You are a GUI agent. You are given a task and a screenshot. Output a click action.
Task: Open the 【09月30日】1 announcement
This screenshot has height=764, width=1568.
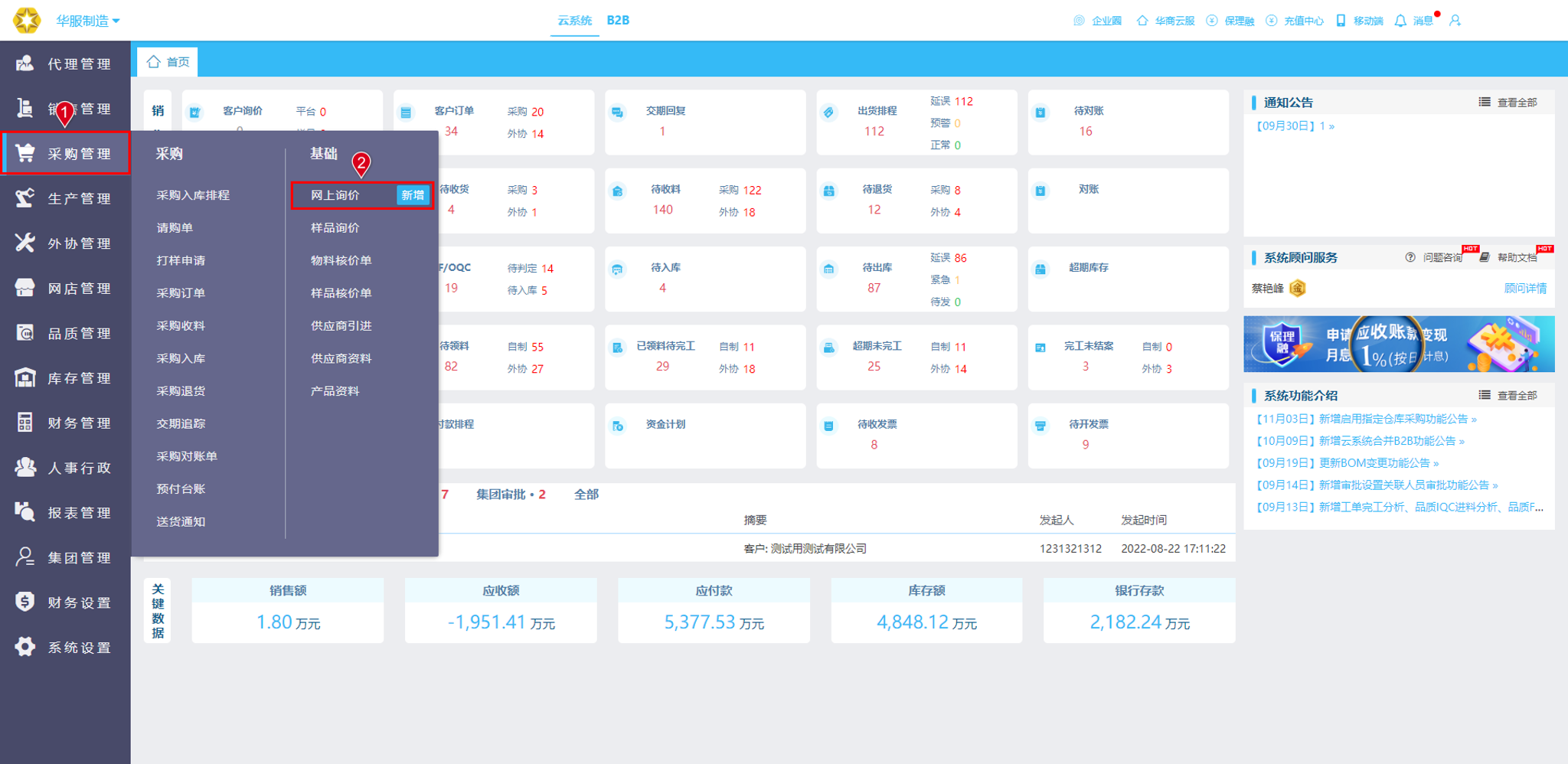coord(1293,126)
